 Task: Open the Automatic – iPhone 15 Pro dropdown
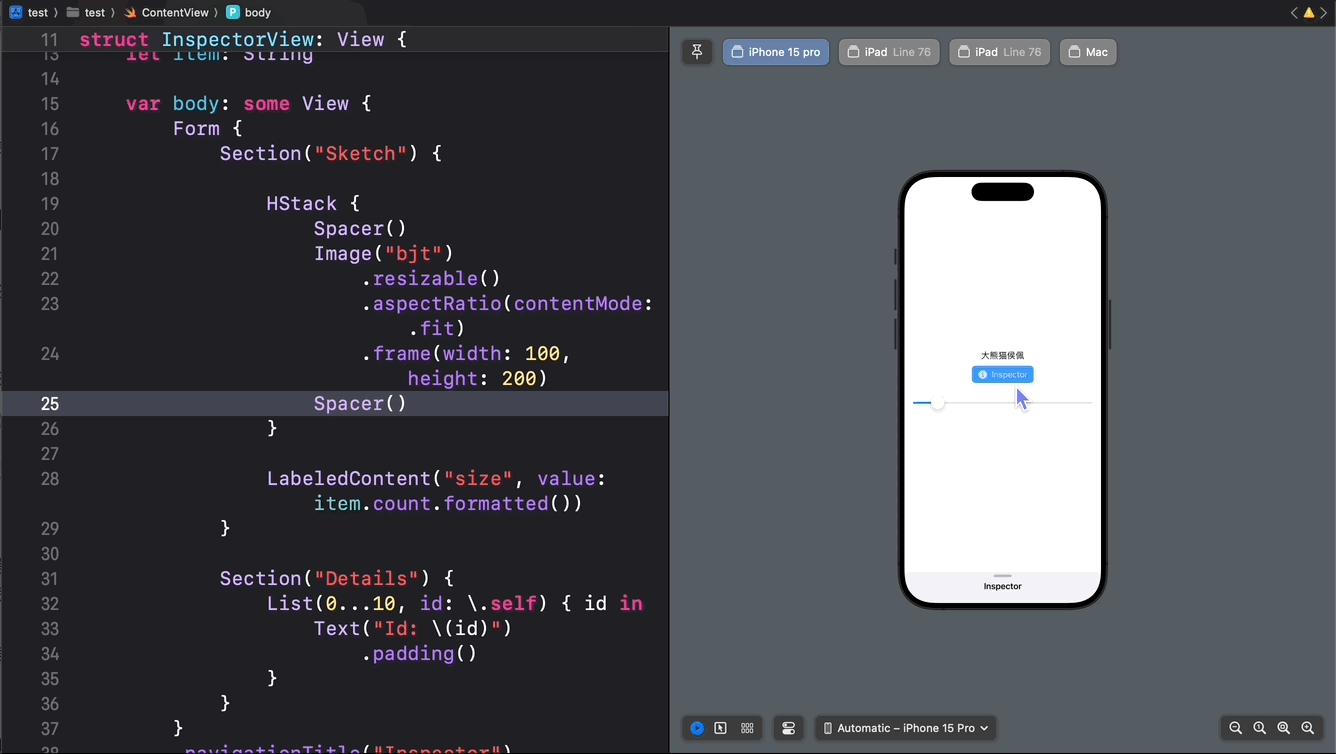906,728
